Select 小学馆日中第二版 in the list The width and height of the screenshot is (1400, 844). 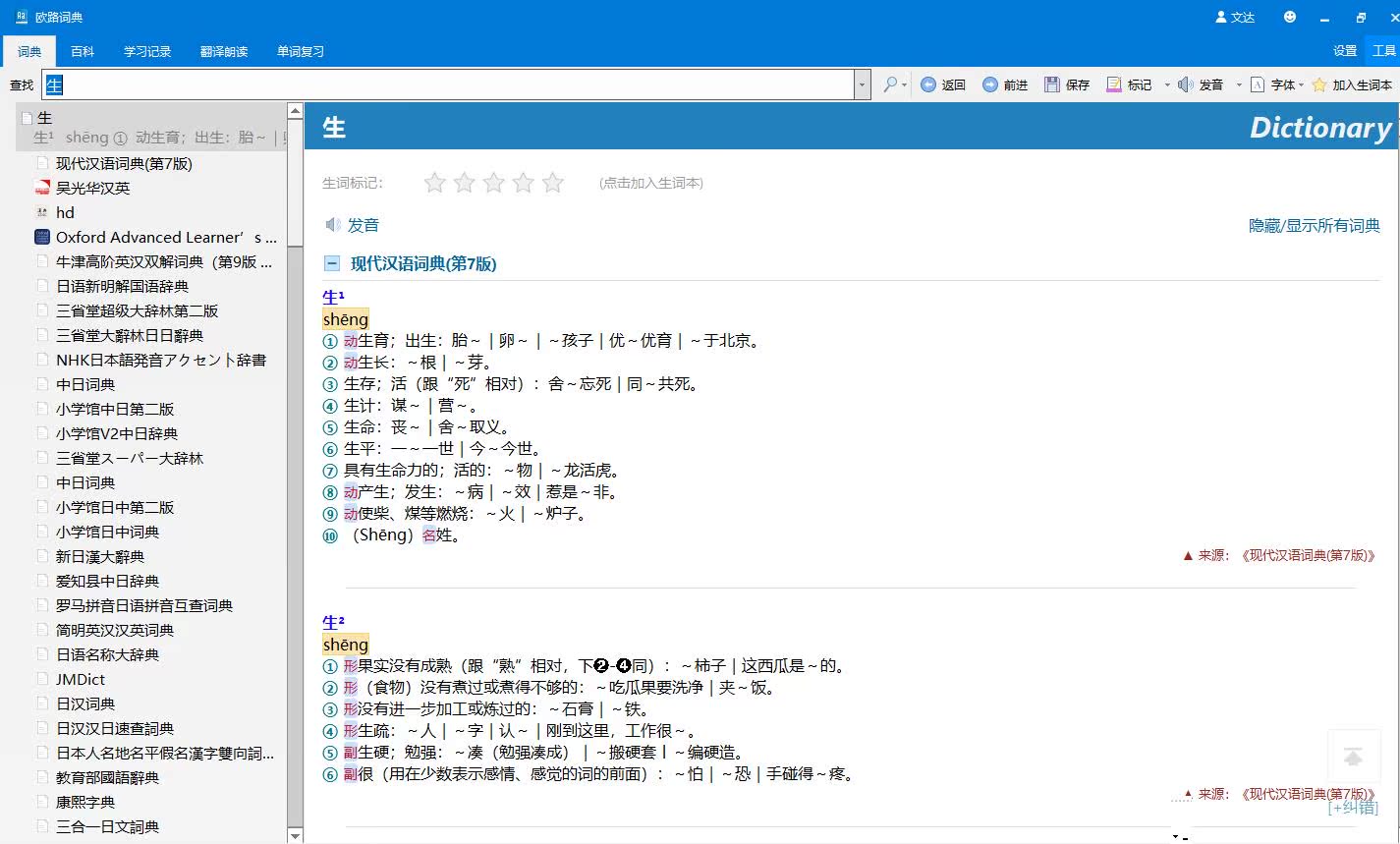pyautogui.click(x=115, y=507)
